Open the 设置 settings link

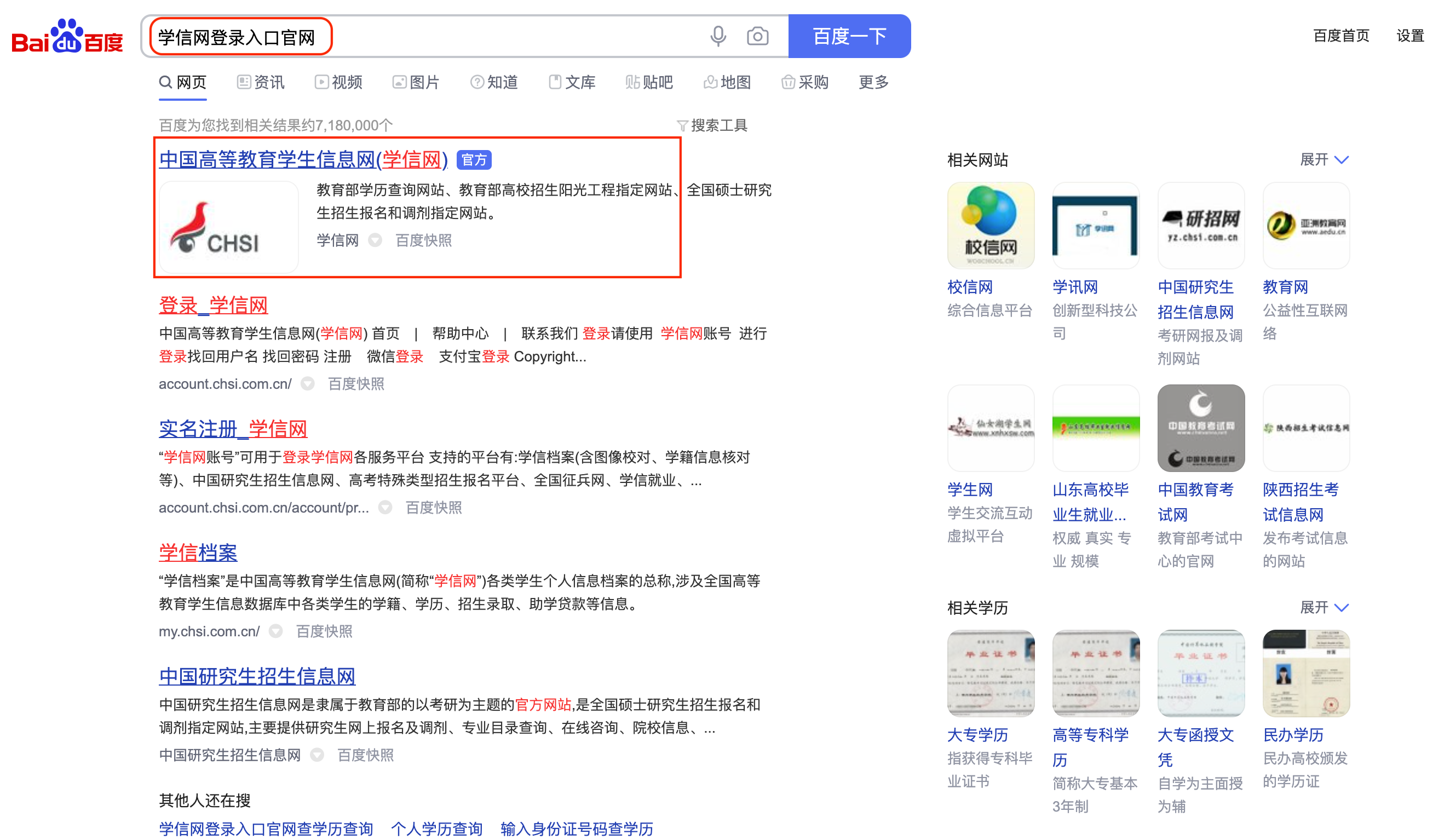(x=1409, y=36)
